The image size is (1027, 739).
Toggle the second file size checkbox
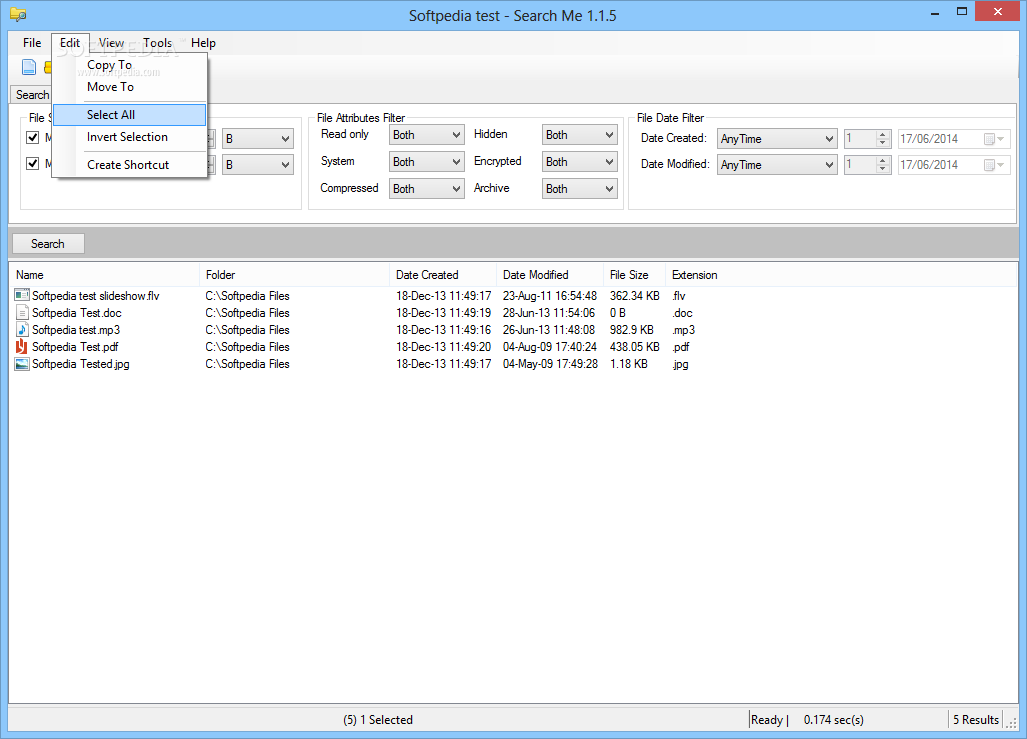click(x=33, y=163)
